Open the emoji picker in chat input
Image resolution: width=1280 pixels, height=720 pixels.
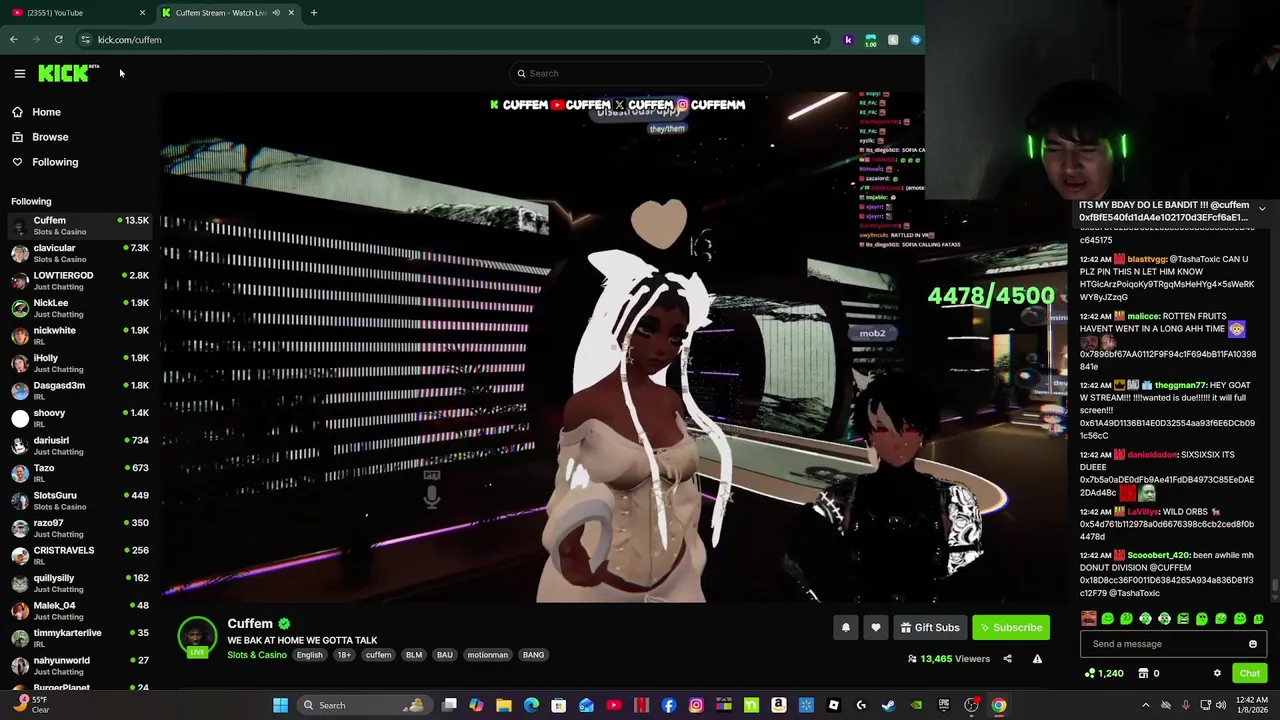pyautogui.click(x=1253, y=644)
